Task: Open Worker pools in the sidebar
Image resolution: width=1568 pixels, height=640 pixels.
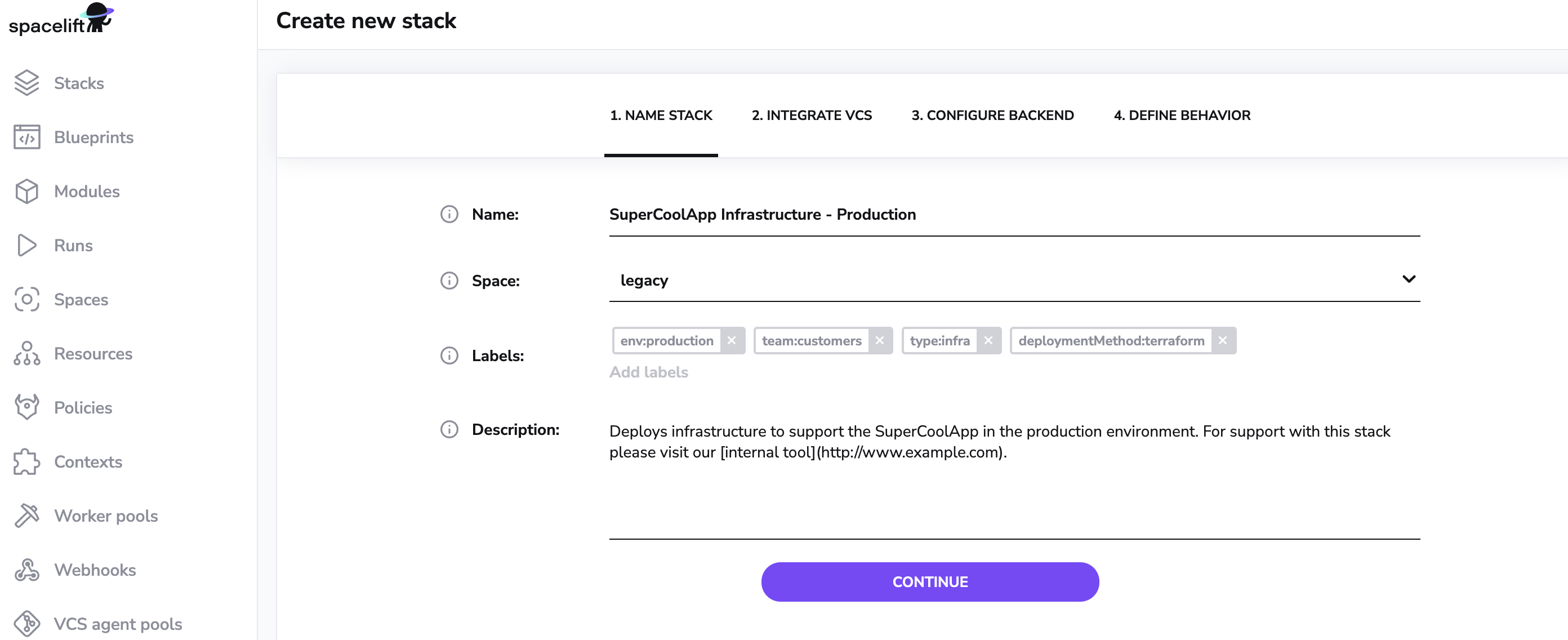Action: tap(106, 516)
